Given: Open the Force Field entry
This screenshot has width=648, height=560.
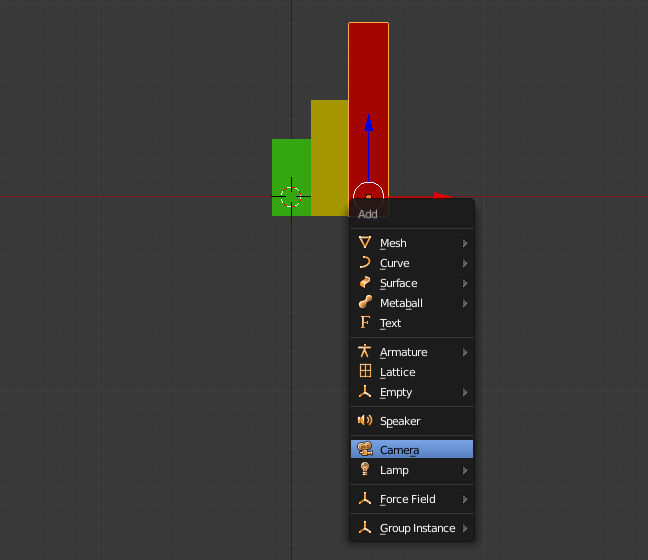Looking at the screenshot, I should (412, 499).
